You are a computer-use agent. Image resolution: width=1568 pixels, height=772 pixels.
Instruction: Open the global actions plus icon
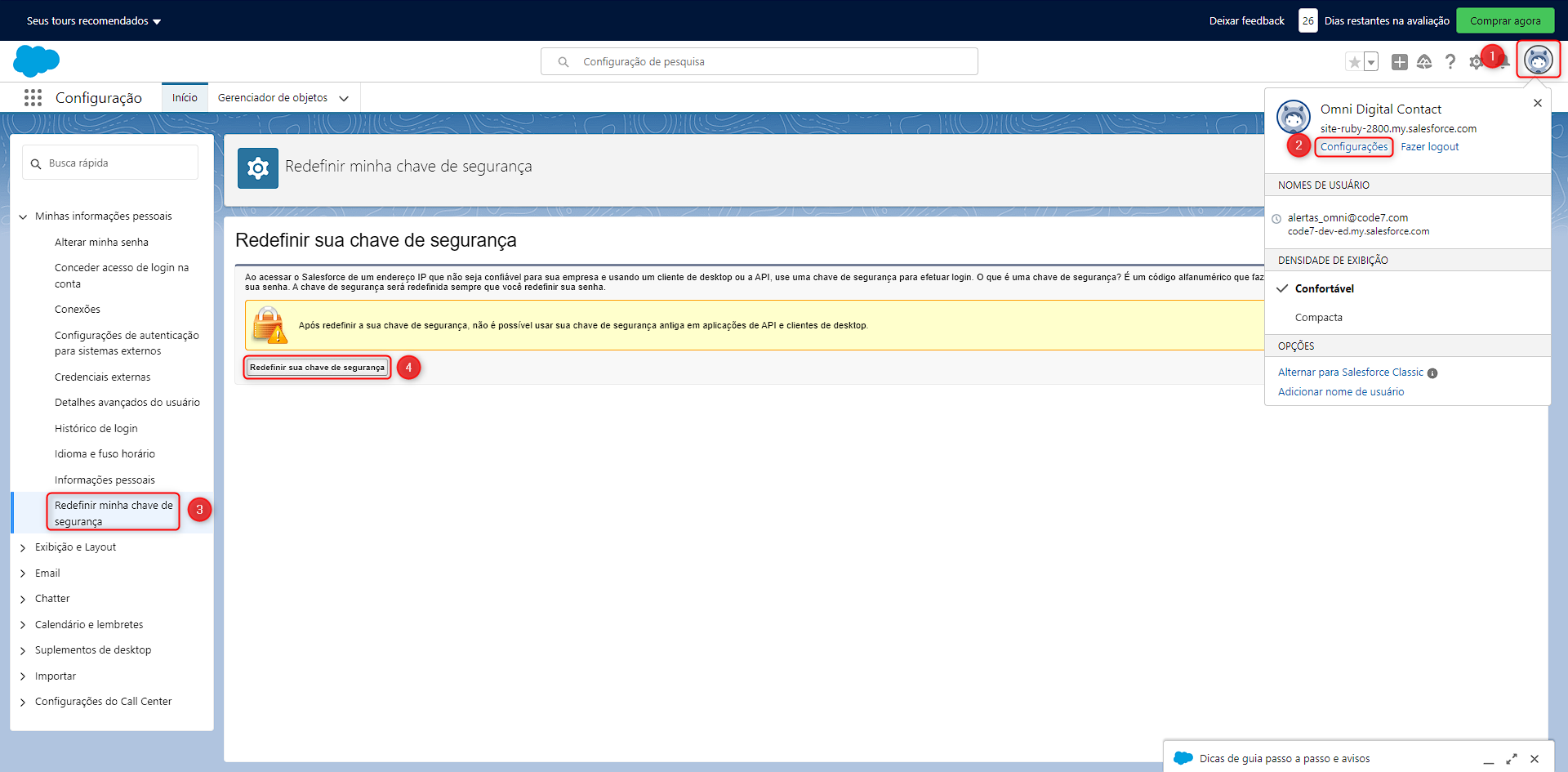[x=1399, y=62]
